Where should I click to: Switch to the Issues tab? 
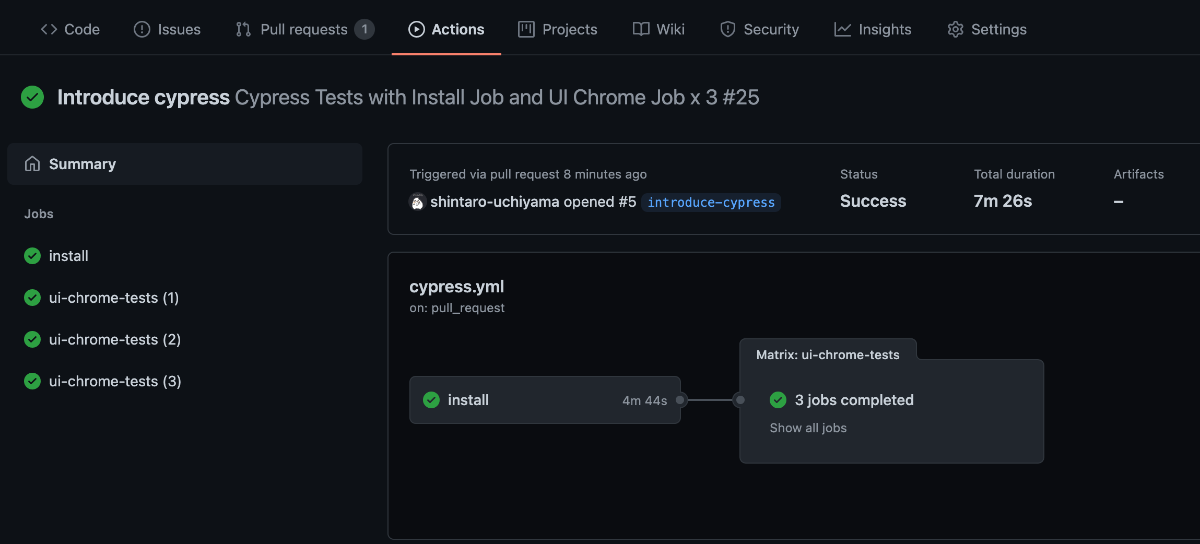[167, 29]
